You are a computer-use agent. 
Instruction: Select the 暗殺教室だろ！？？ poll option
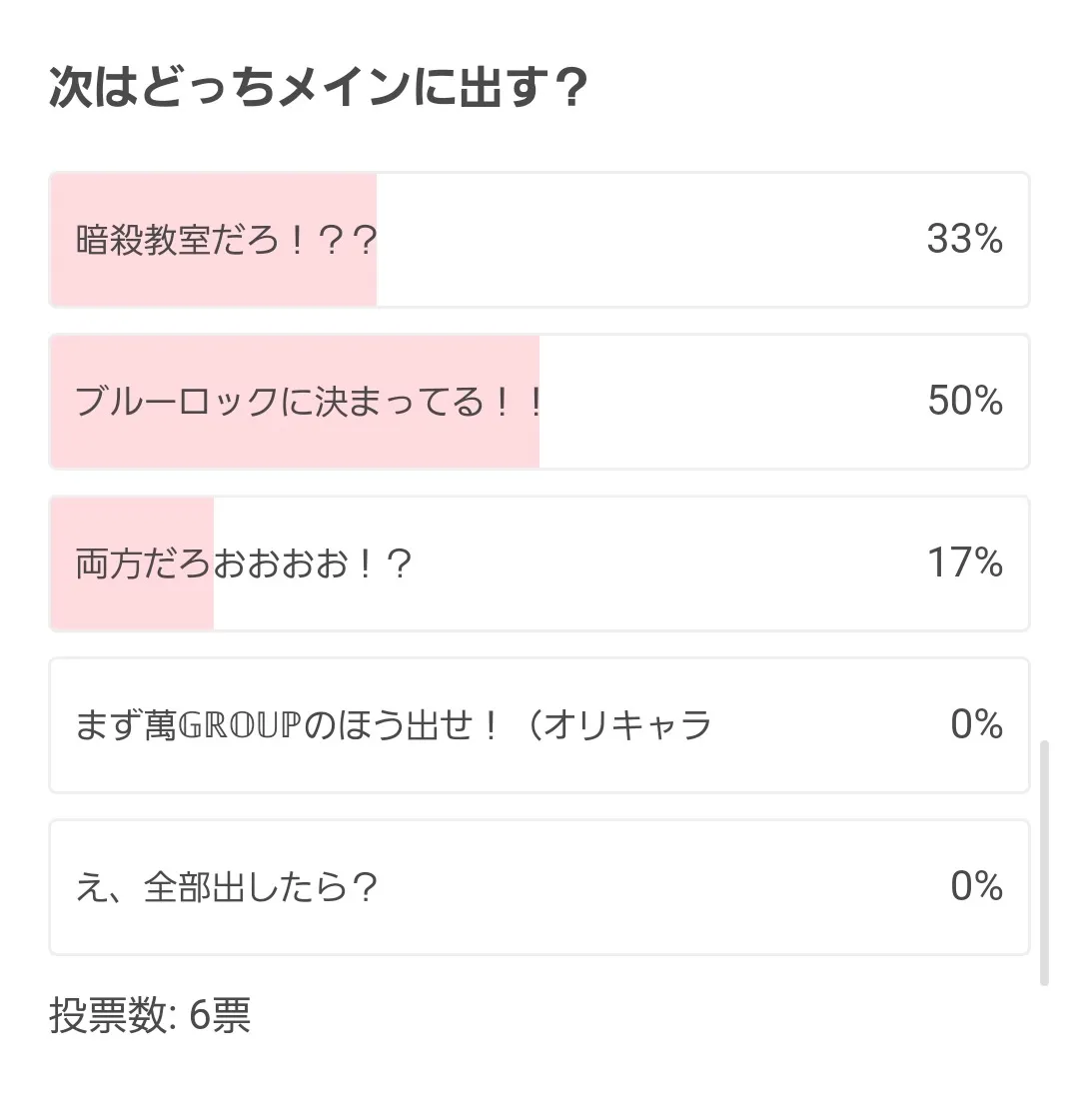pyautogui.click(x=539, y=240)
